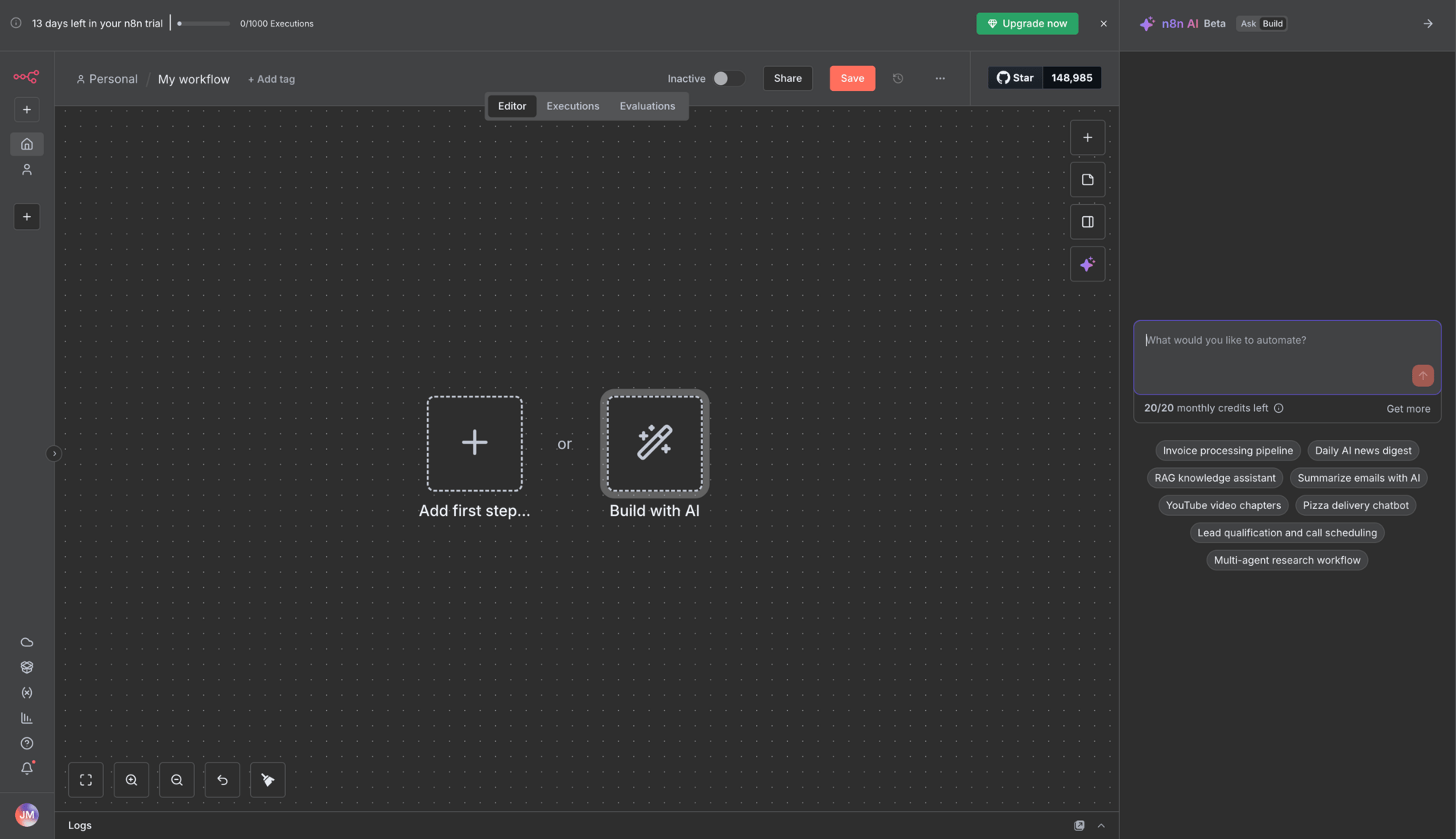The image size is (1456, 839).
Task: Expand the collapsed left sidebar arrow
Action: pyautogui.click(x=54, y=454)
